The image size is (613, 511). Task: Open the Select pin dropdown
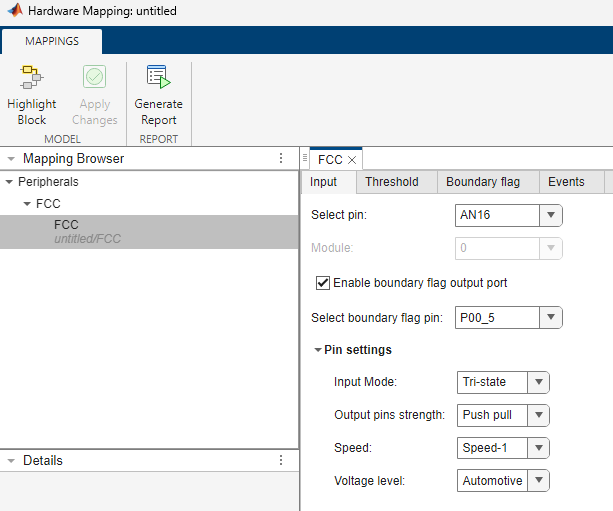click(x=551, y=214)
